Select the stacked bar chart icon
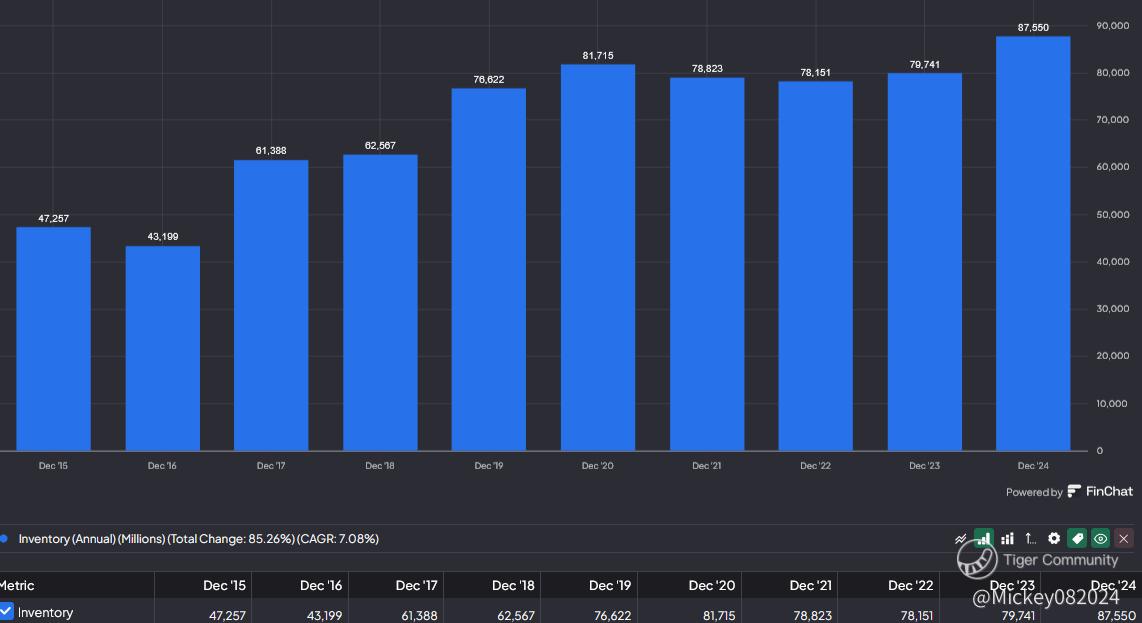Image resolution: width=1142 pixels, height=623 pixels. click(1007, 539)
